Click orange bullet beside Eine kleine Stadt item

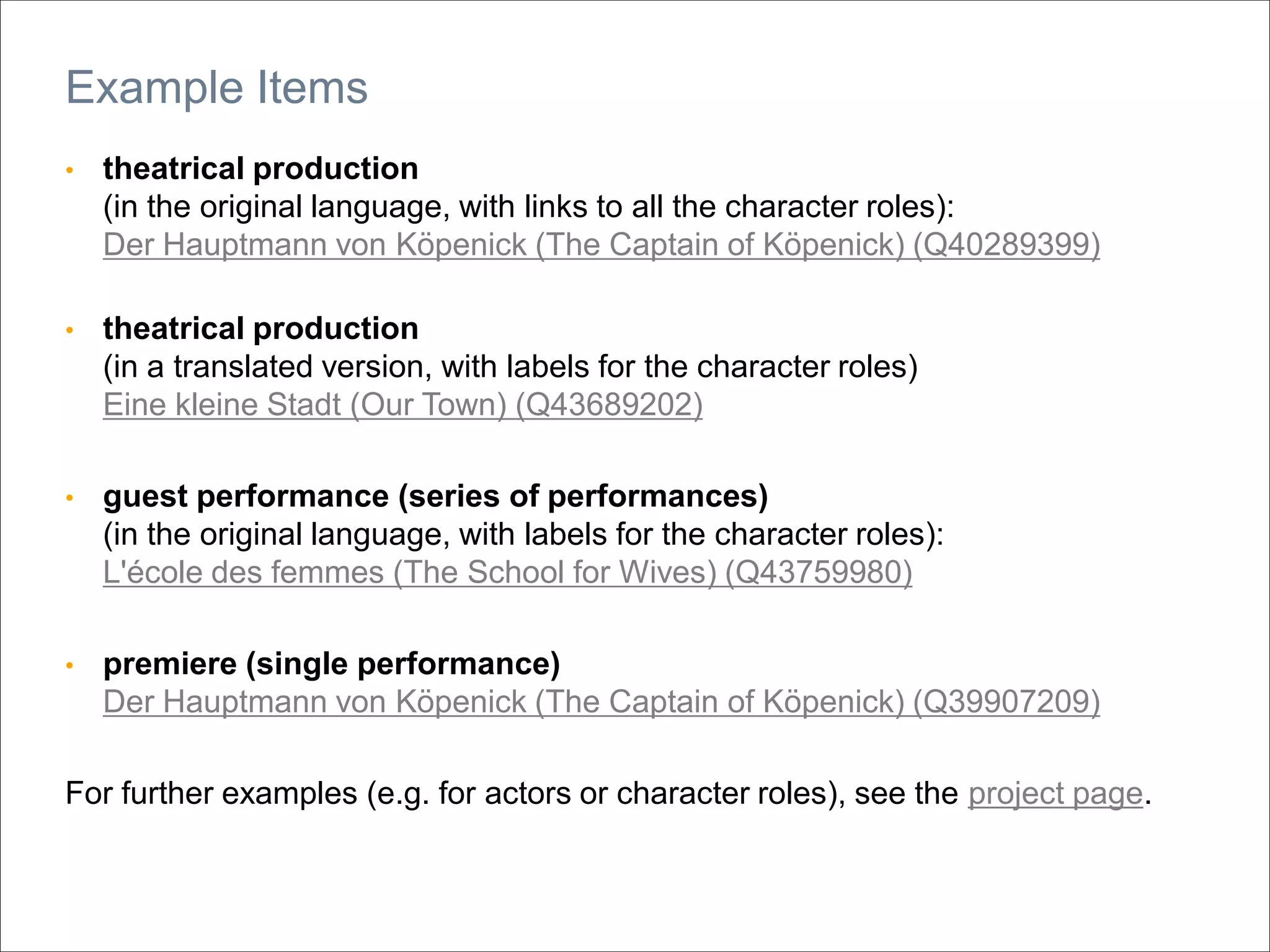pos(70,330)
